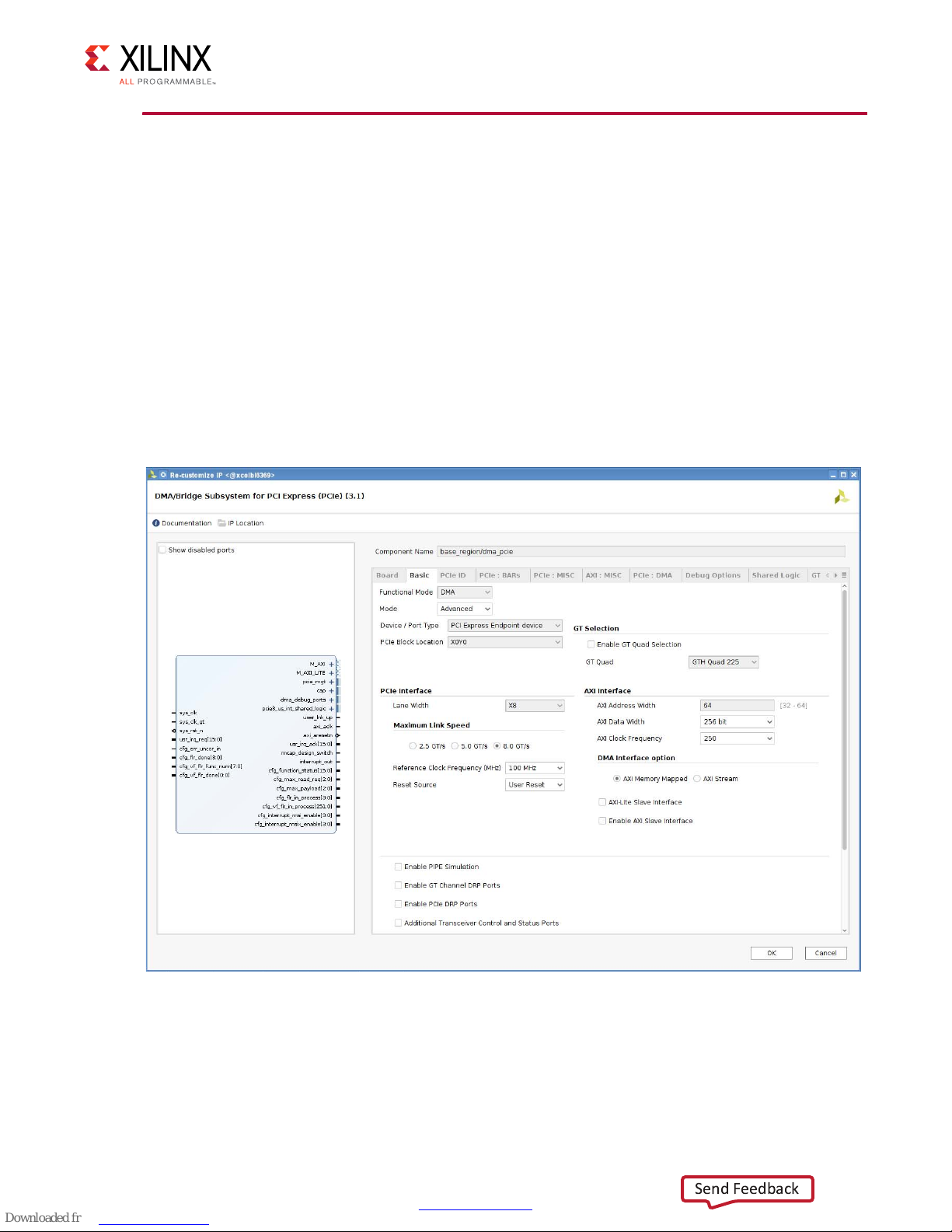Select the 5.0 GT/s link speed

click(x=455, y=746)
